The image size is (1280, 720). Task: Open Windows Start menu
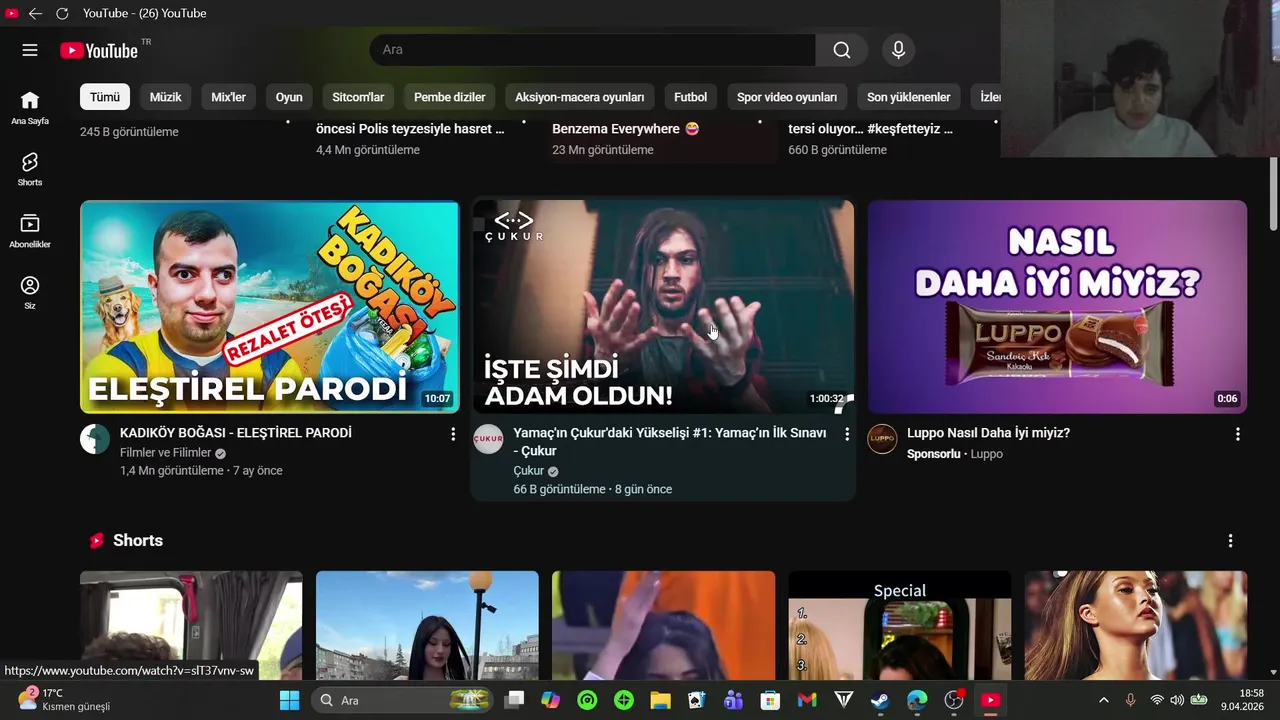coord(289,700)
